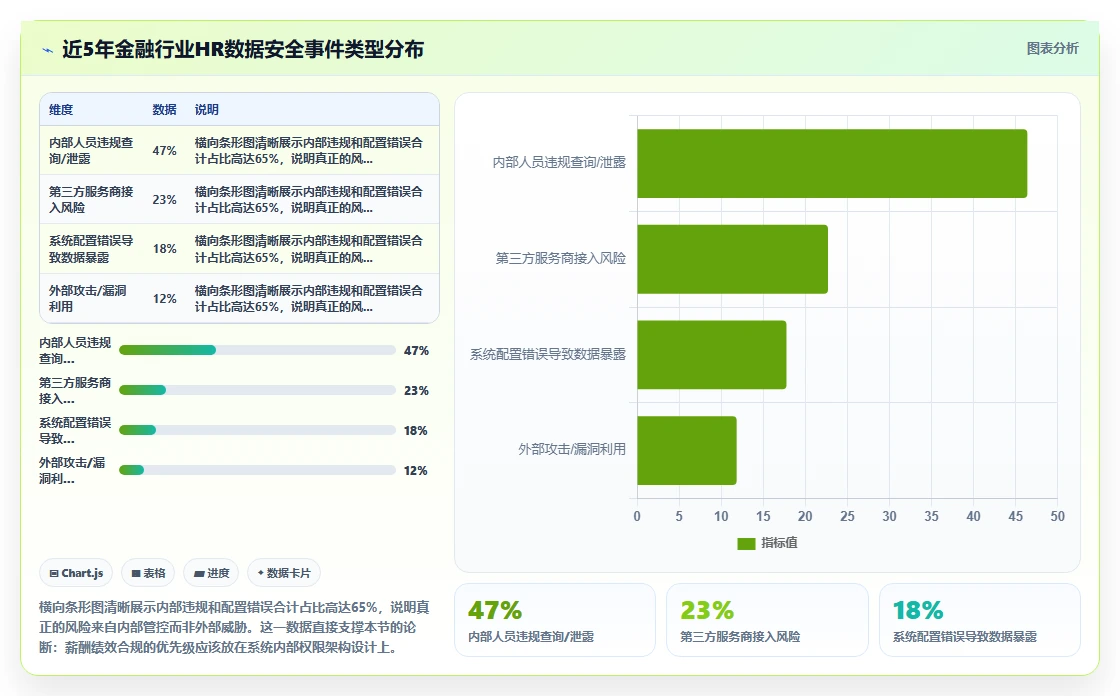This screenshot has width=1120, height=696.
Task: Click the 数据 column header
Action: click(164, 109)
